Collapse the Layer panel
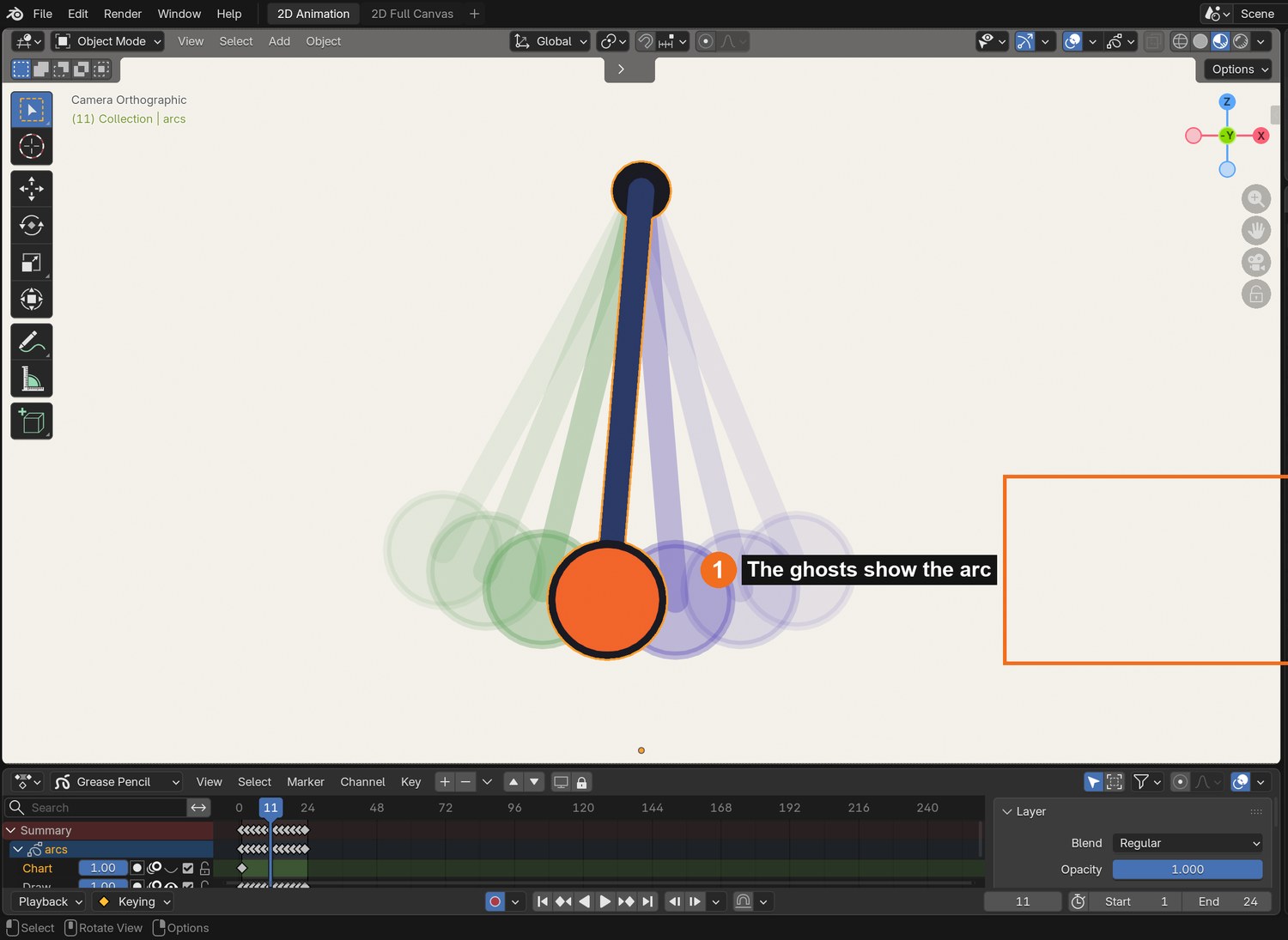Image resolution: width=1288 pixels, height=940 pixels. click(1007, 811)
